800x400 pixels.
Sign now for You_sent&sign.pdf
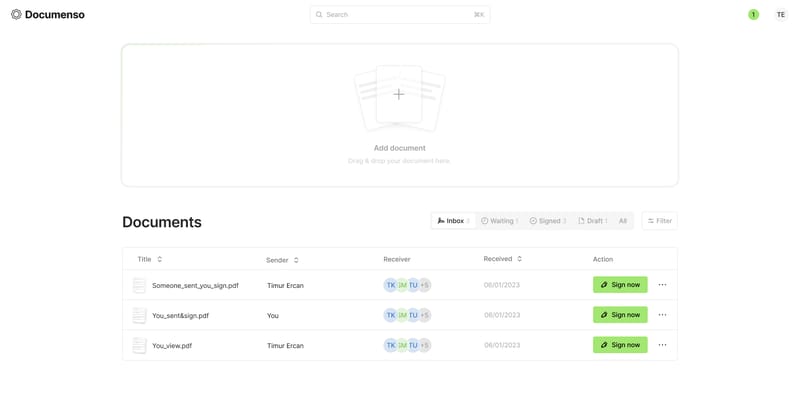pos(620,315)
